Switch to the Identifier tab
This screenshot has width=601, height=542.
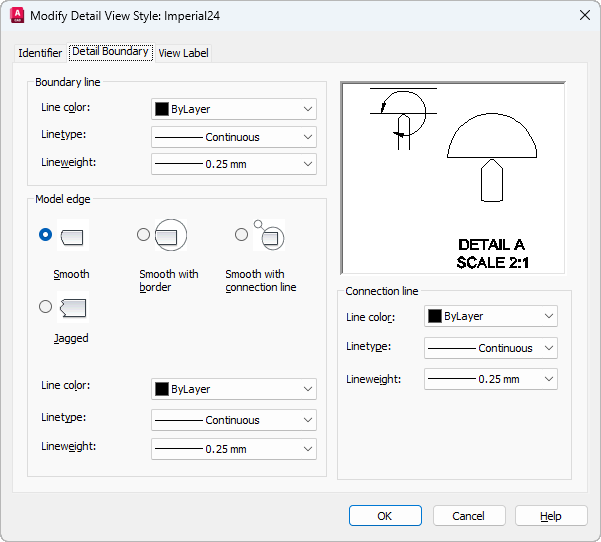40,53
